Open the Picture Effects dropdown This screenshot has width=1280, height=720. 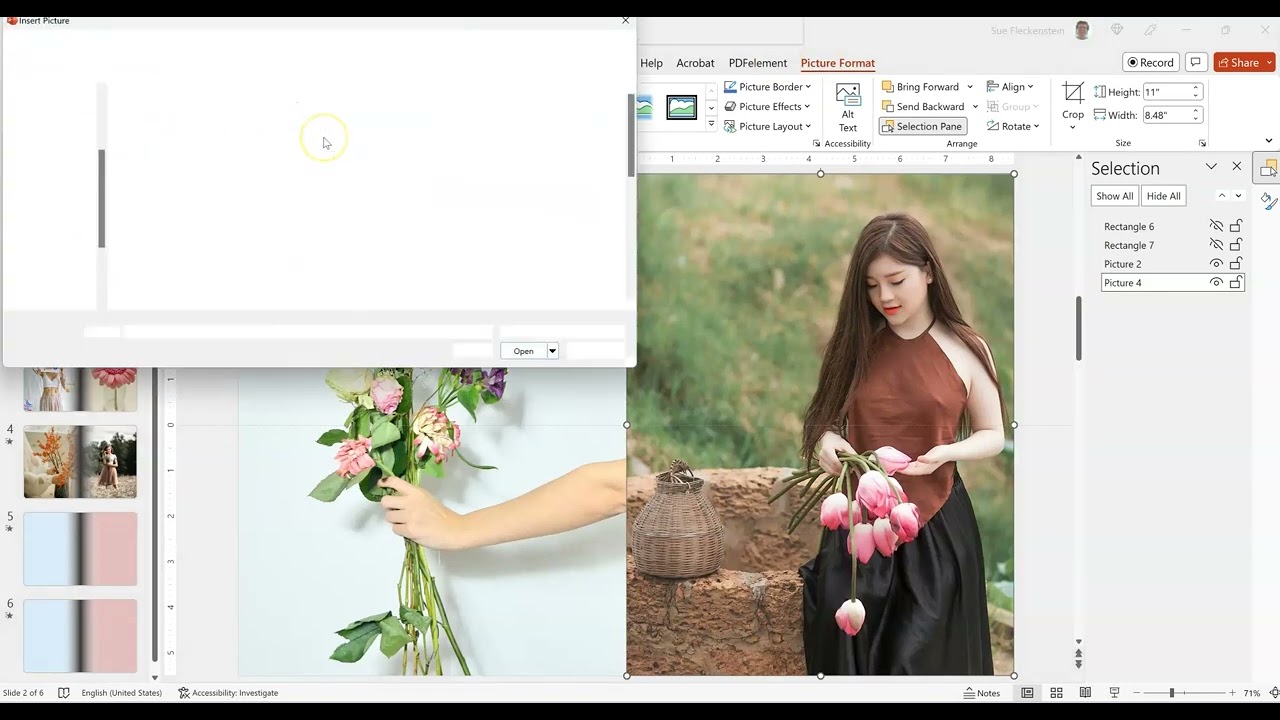(767, 107)
